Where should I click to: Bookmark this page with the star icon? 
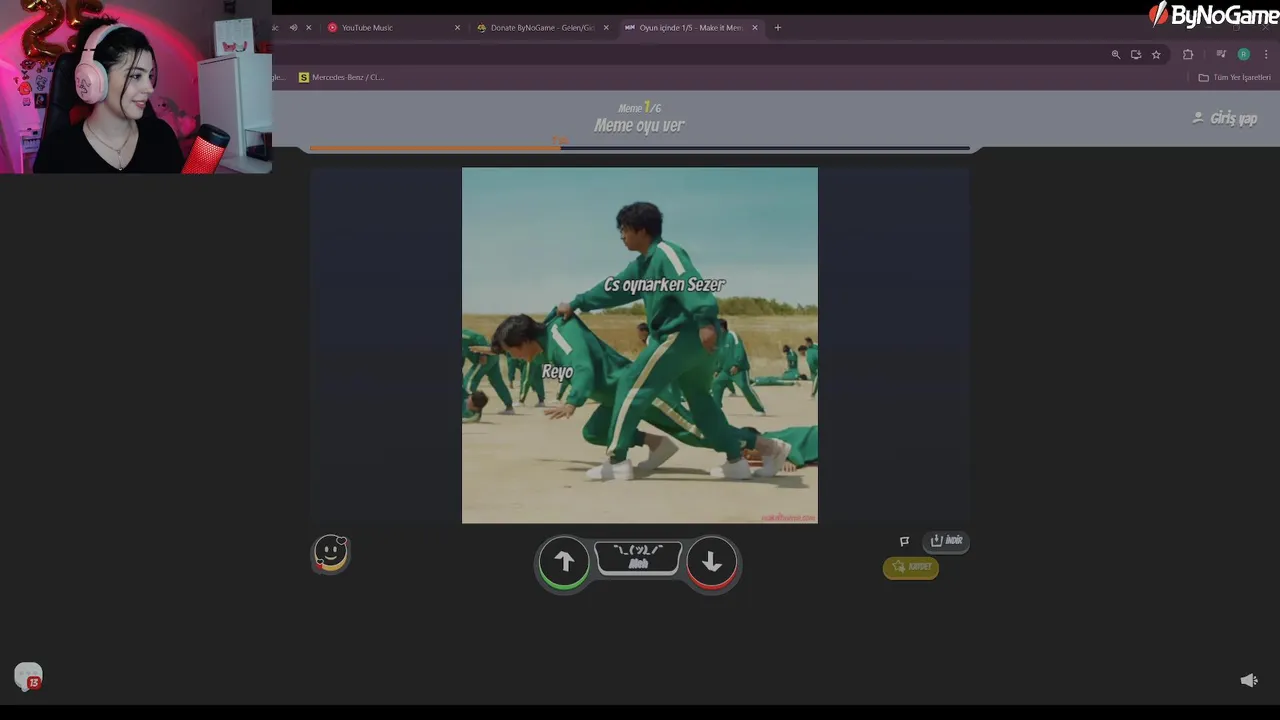coord(1156,55)
